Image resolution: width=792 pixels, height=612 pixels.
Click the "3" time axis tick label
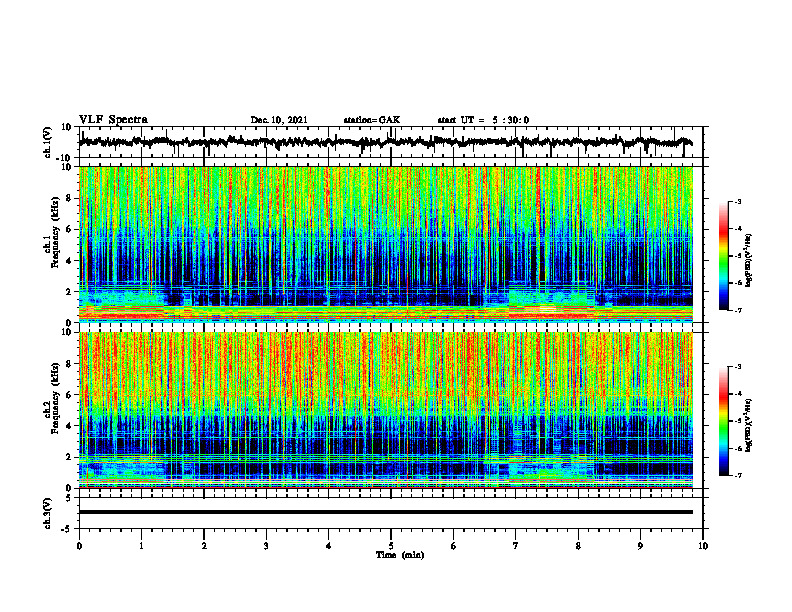pos(266,546)
